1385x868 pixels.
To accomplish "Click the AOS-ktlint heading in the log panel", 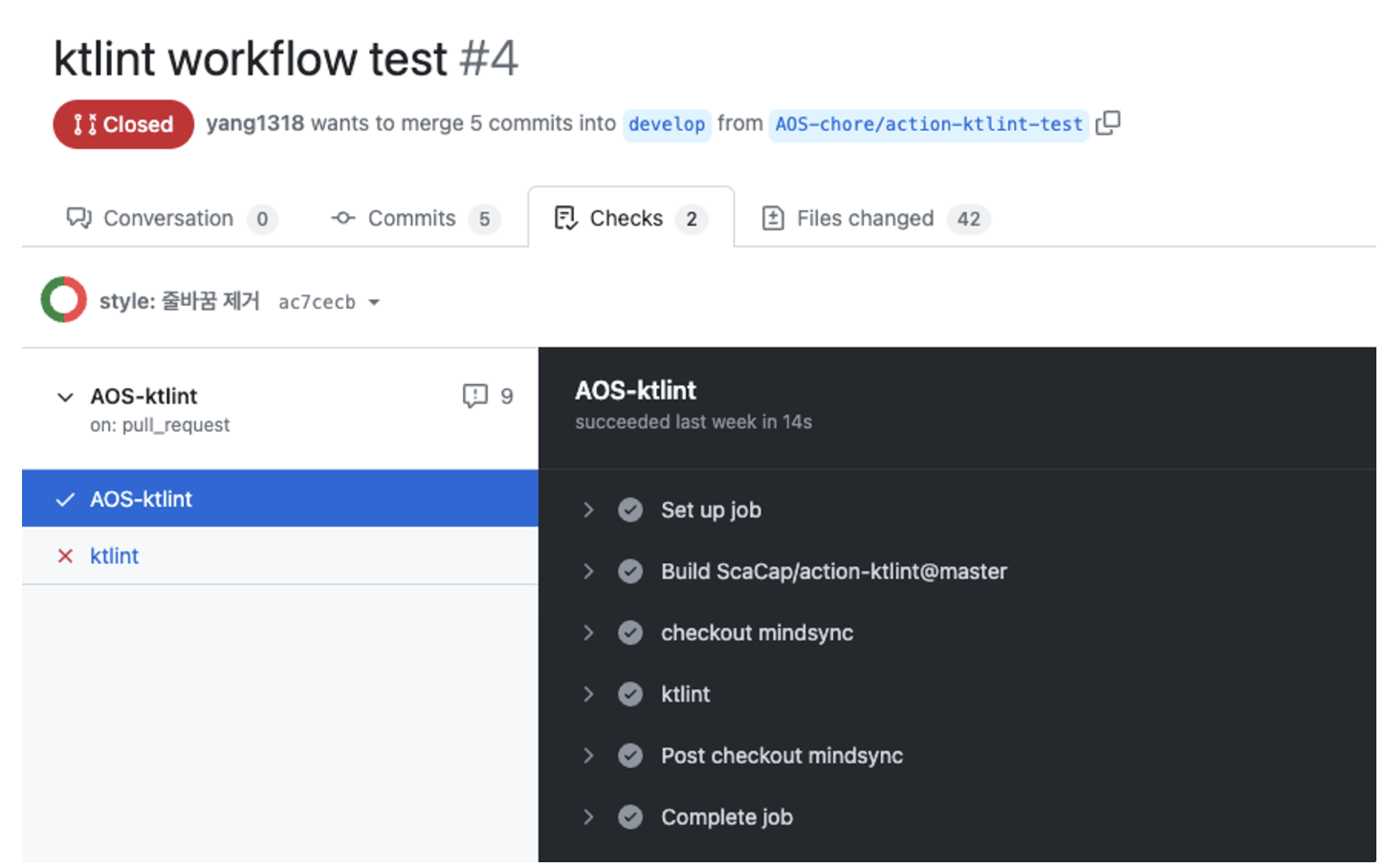I will pos(635,390).
